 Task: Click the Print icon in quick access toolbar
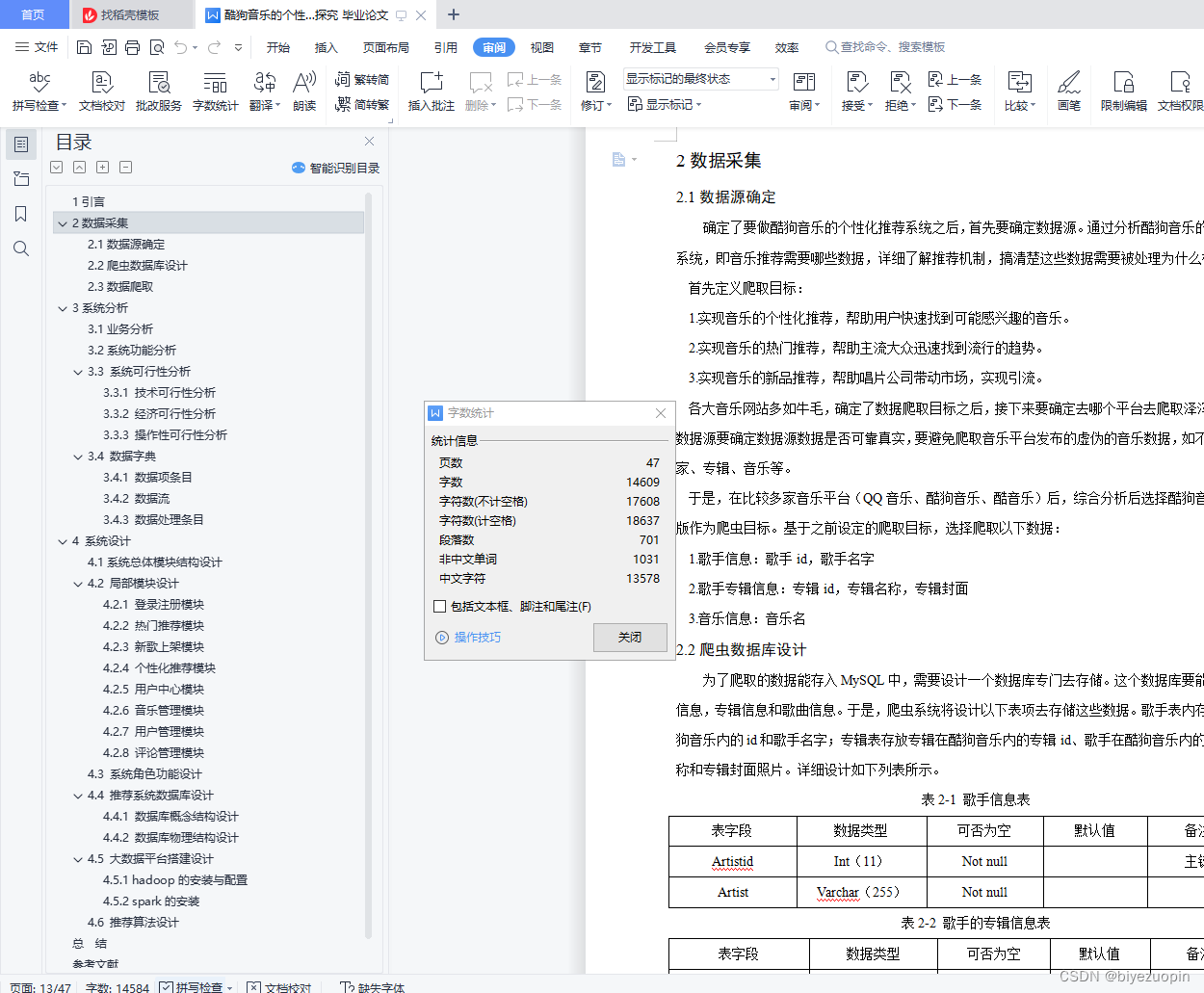click(132, 47)
